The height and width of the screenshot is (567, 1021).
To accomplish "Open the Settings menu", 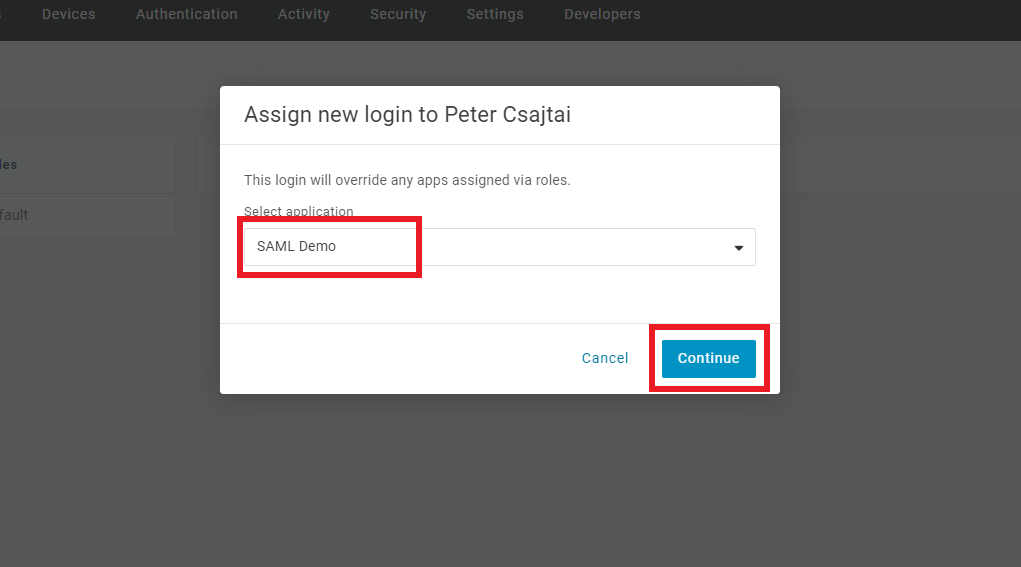I will [495, 14].
